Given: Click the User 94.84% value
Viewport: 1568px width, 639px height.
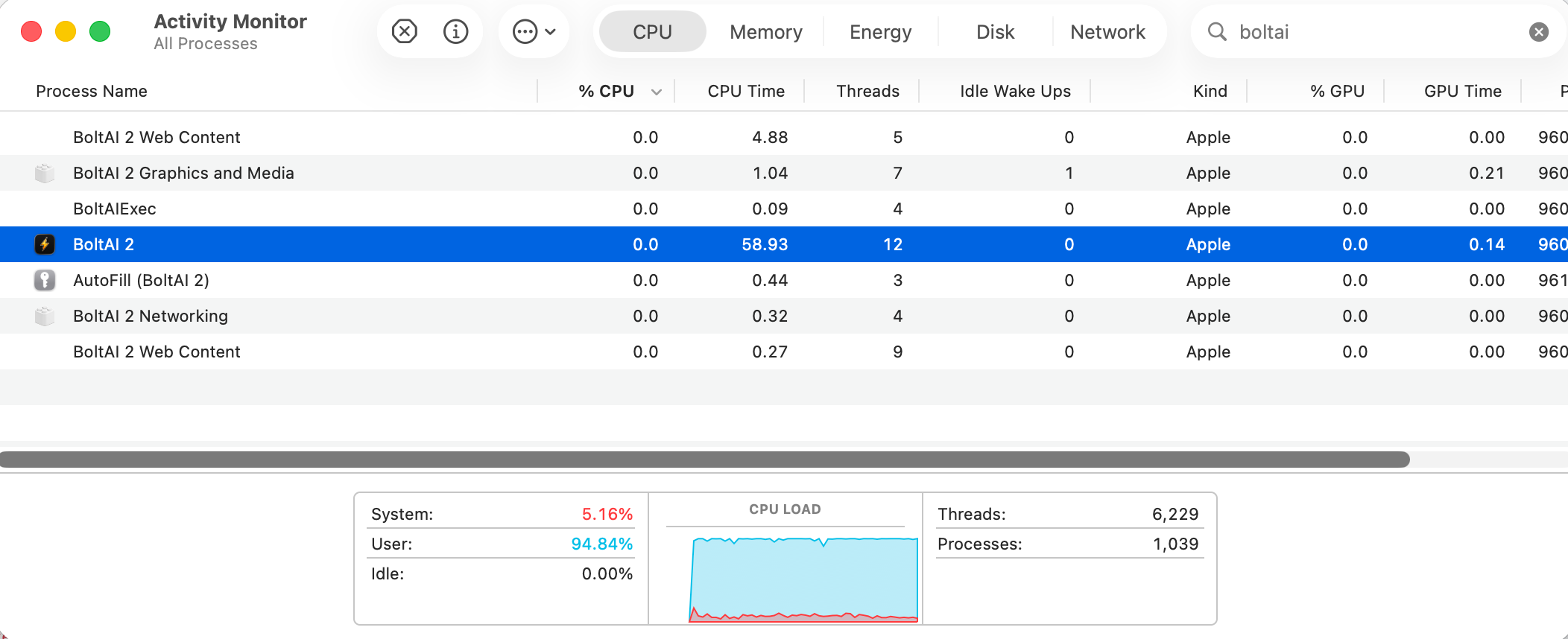Looking at the screenshot, I should tap(601, 544).
